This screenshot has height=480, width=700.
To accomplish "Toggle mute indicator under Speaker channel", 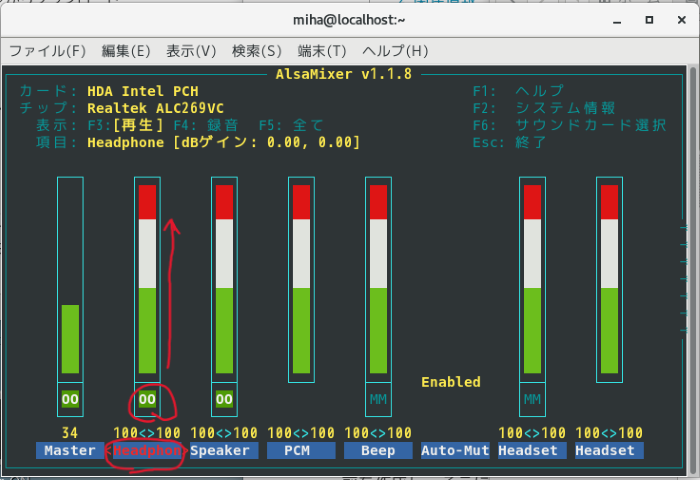I will click(x=224, y=399).
